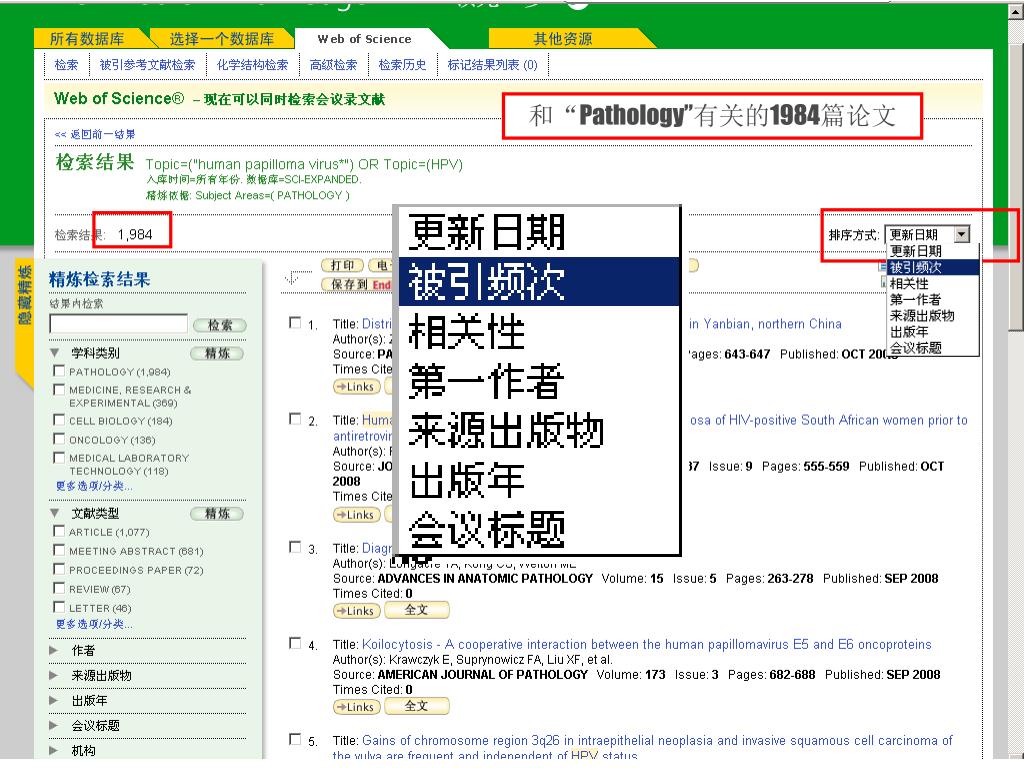Open 全文 full text for result 4
The height and width of the screenshot is (768, 1024).
(417, 706)
